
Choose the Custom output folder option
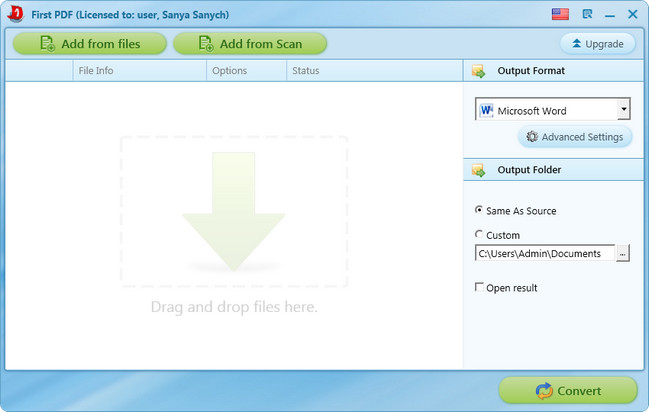(x=480, y=235)
